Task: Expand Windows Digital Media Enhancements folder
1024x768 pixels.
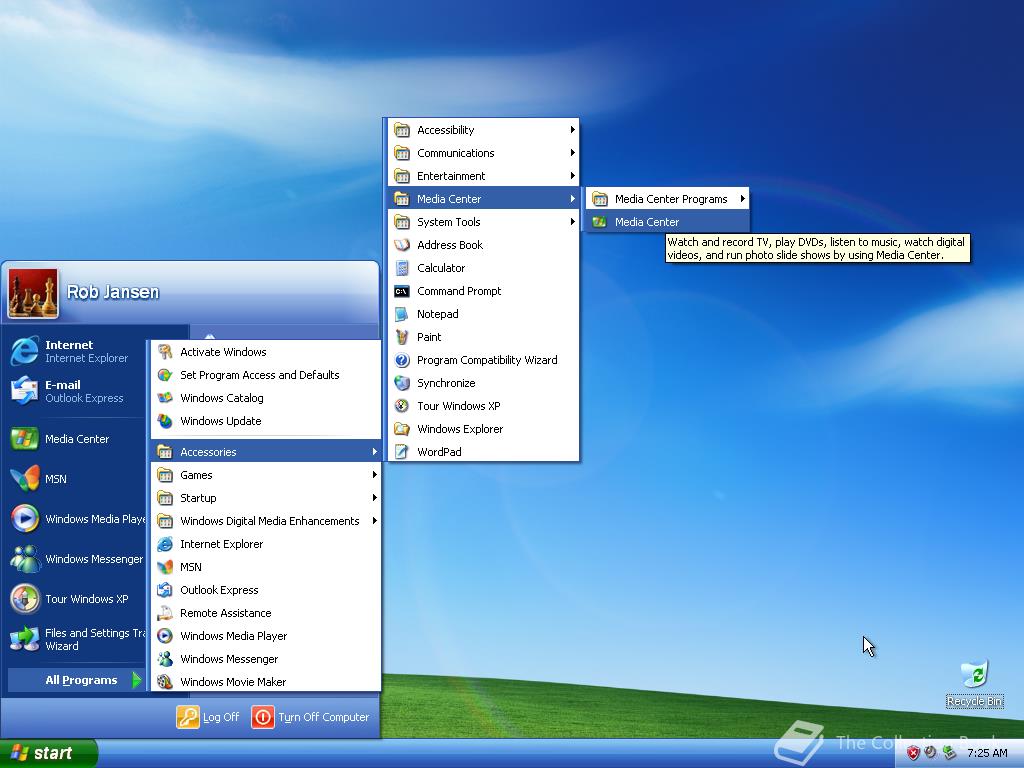Action: (266, 521)
